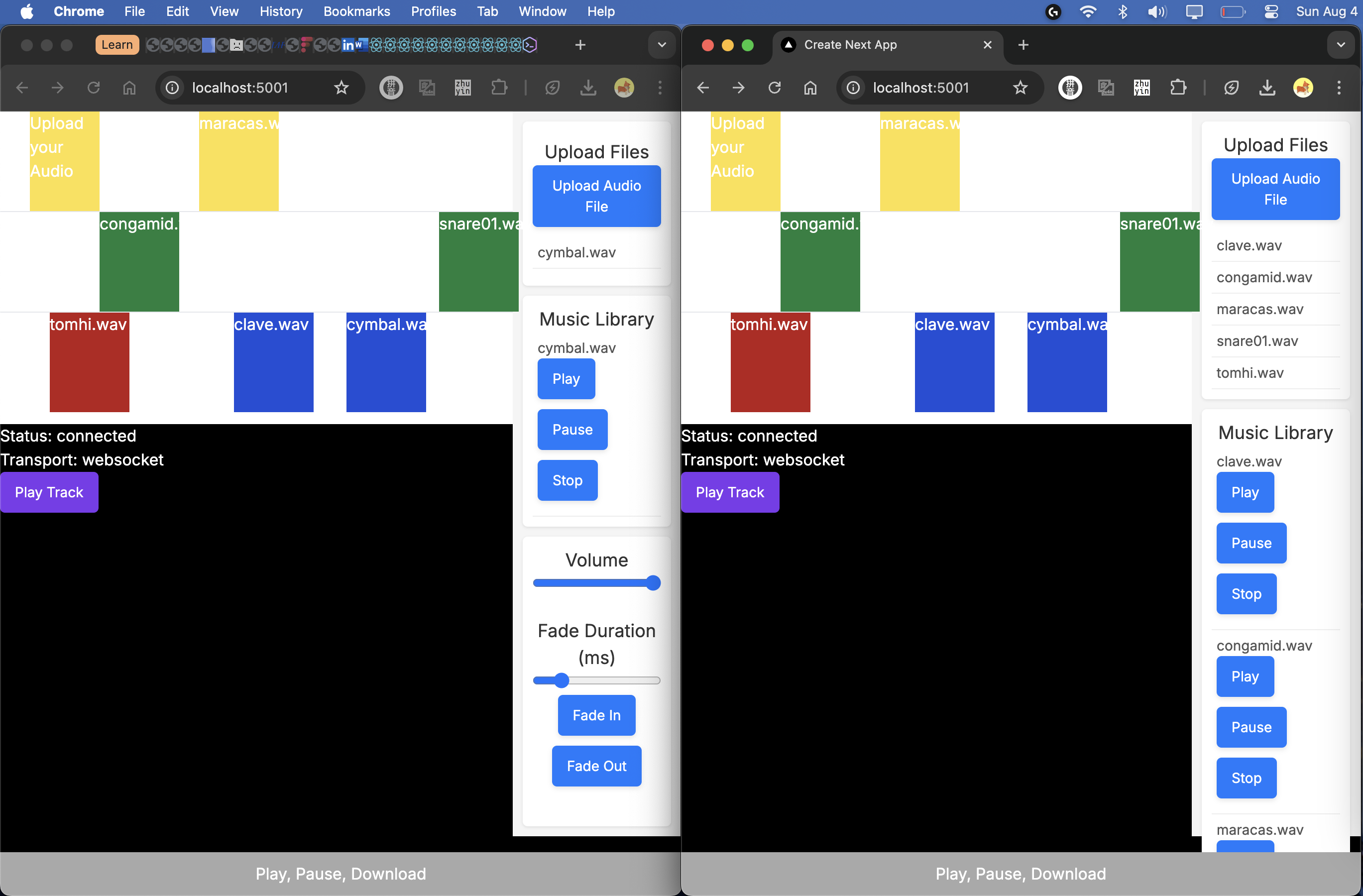
Task: Open the Bookmarks menu
Action: [x=356, y=11]
